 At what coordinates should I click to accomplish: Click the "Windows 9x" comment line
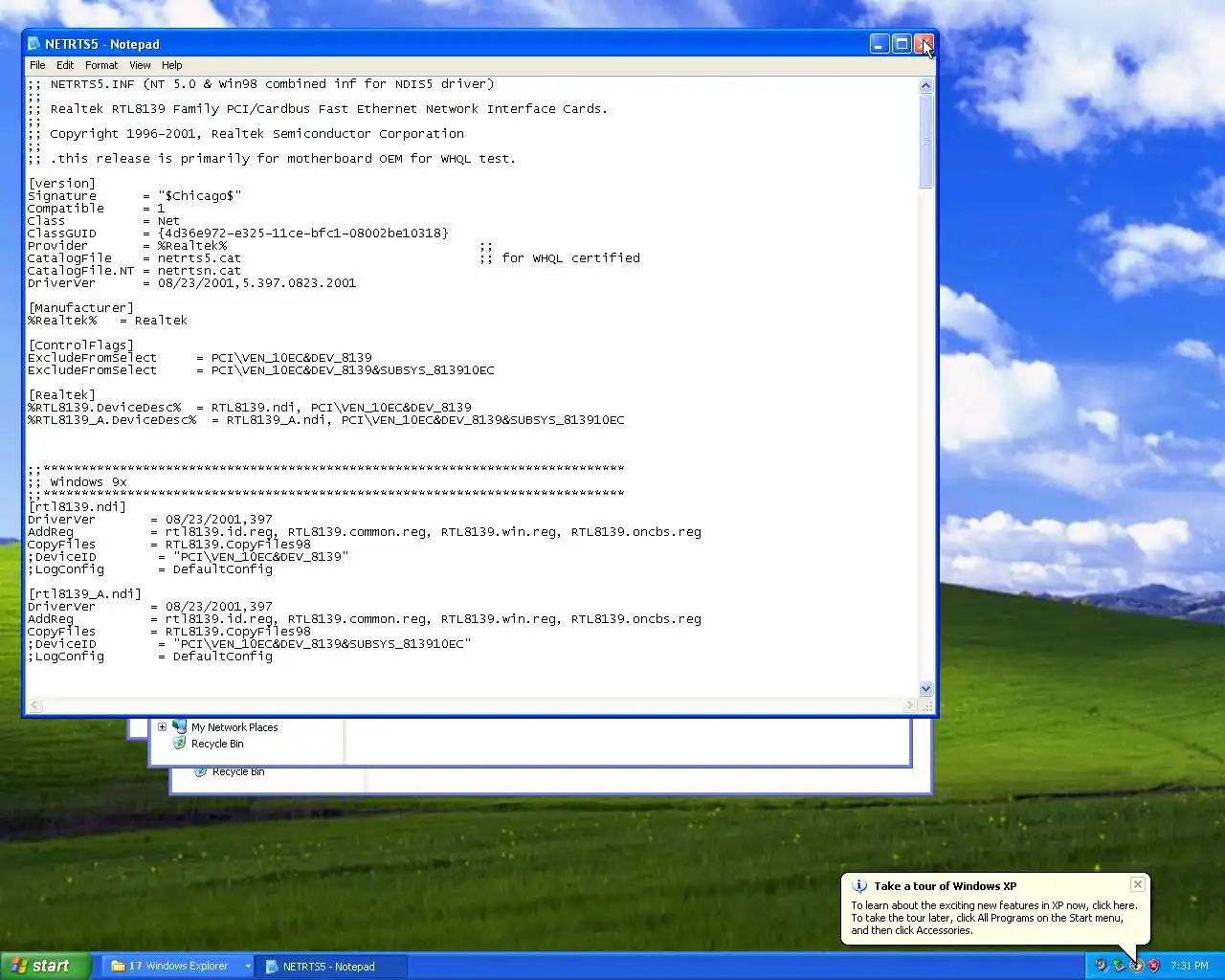click(89, 482)
